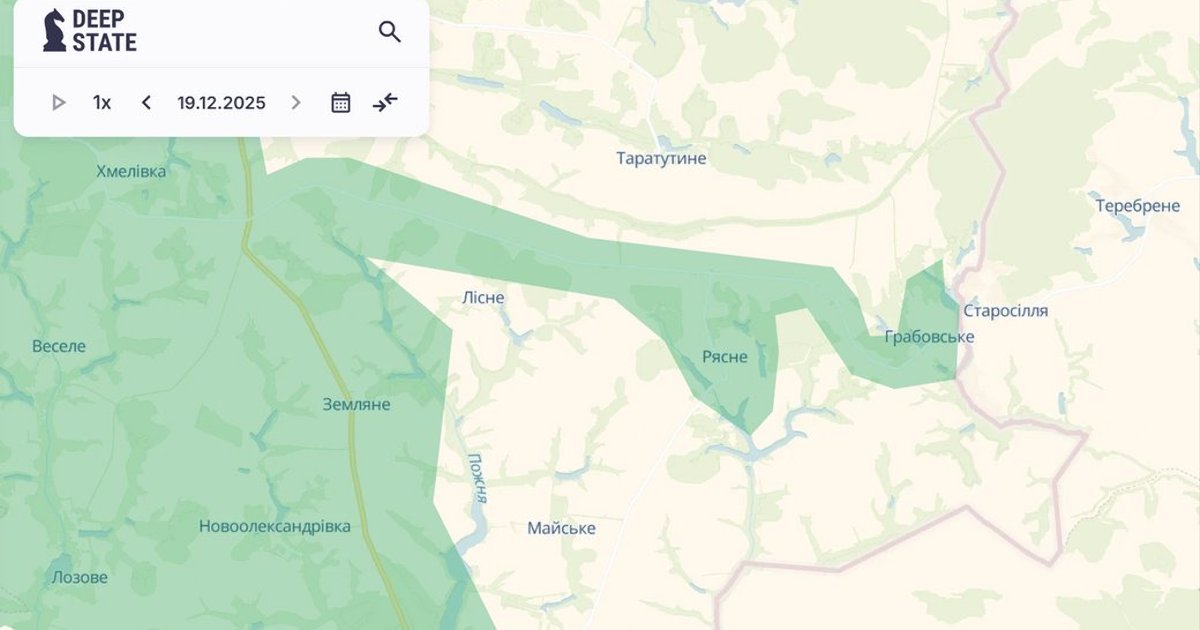This screenshot has height=630, width=1200.
Task: Click the Земляне village label
Action: tap(356, 404)
